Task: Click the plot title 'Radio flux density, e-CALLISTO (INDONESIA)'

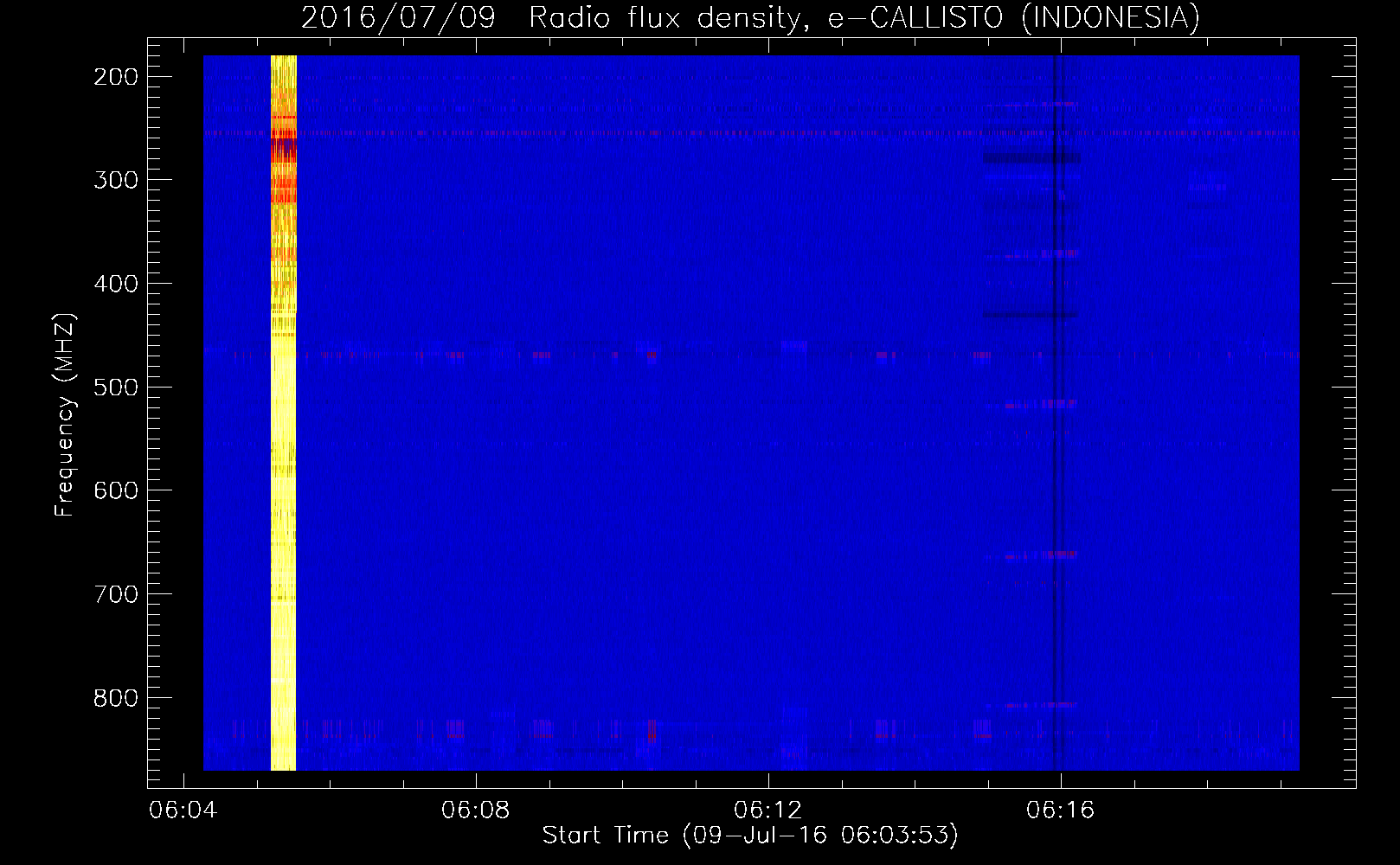Action: [x=864, y=17]
